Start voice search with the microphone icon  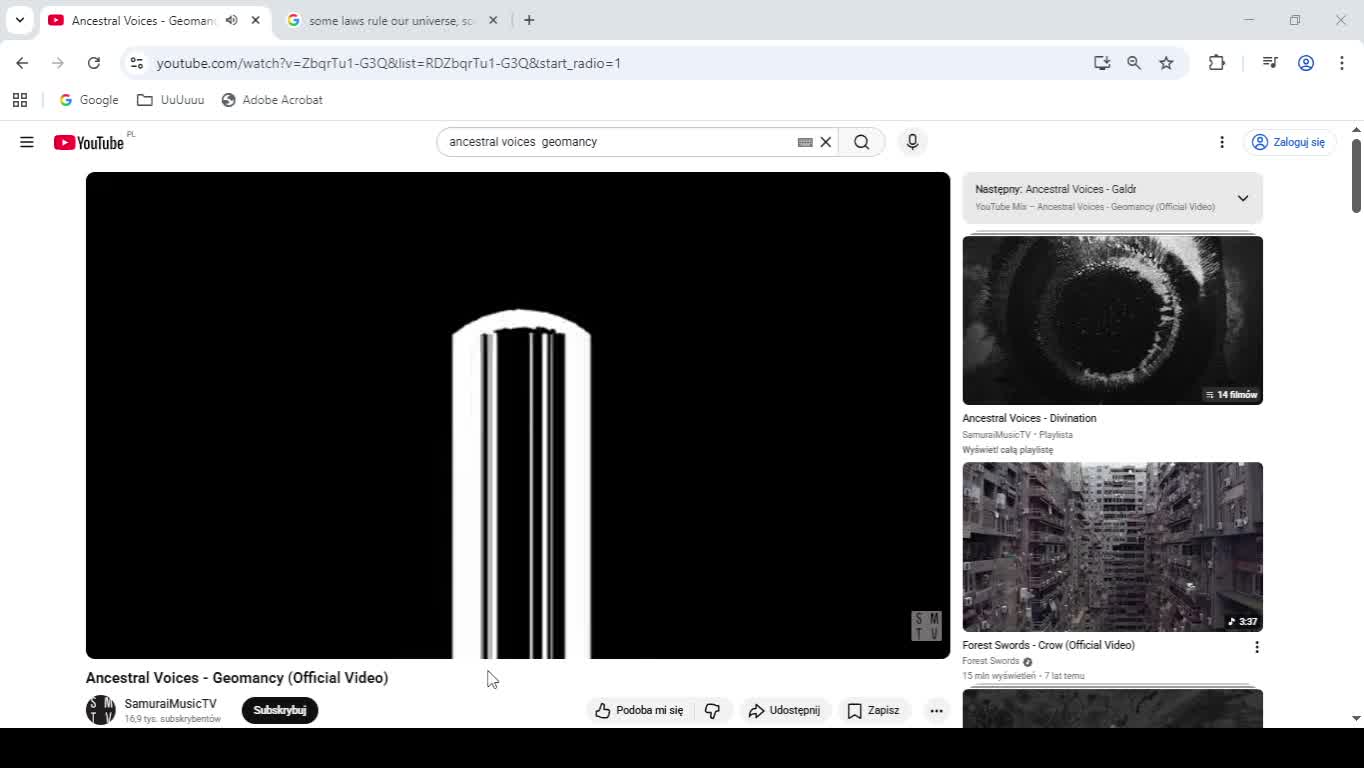[x=912, y=142]
